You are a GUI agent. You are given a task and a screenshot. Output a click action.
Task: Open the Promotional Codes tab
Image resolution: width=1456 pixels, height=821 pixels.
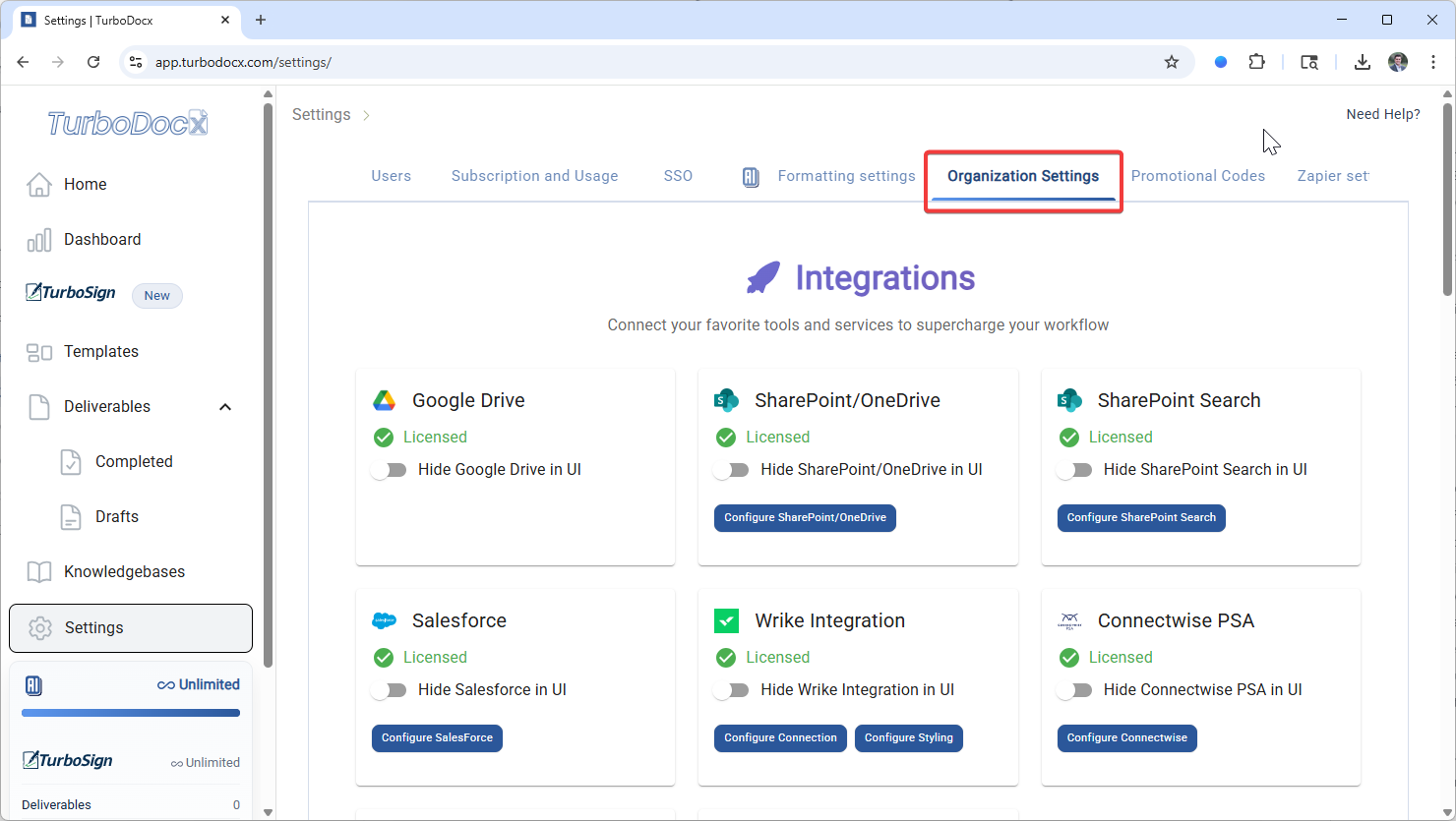click(x=1198, y=176)
